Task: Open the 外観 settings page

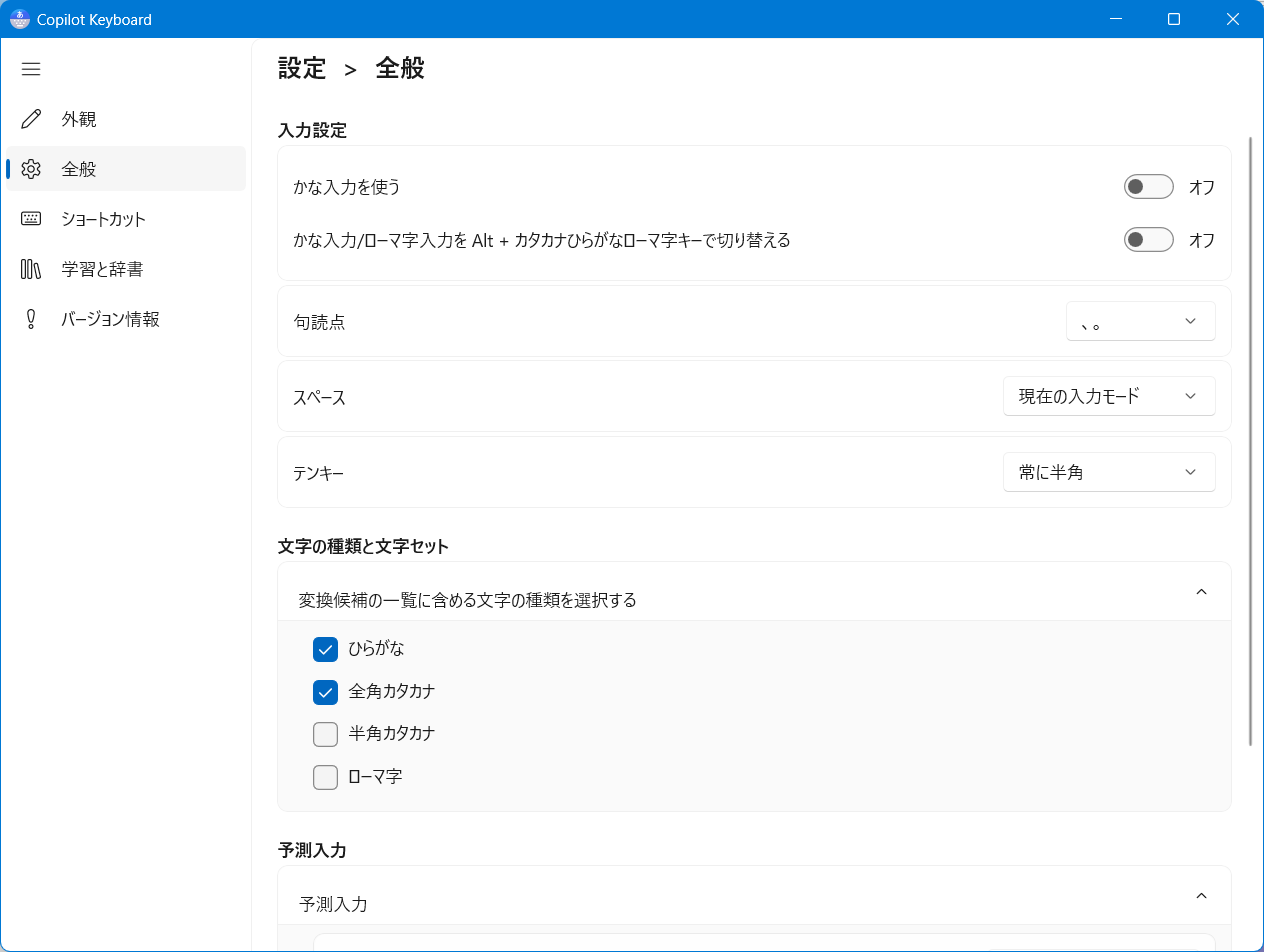Action: pos(126,119)
